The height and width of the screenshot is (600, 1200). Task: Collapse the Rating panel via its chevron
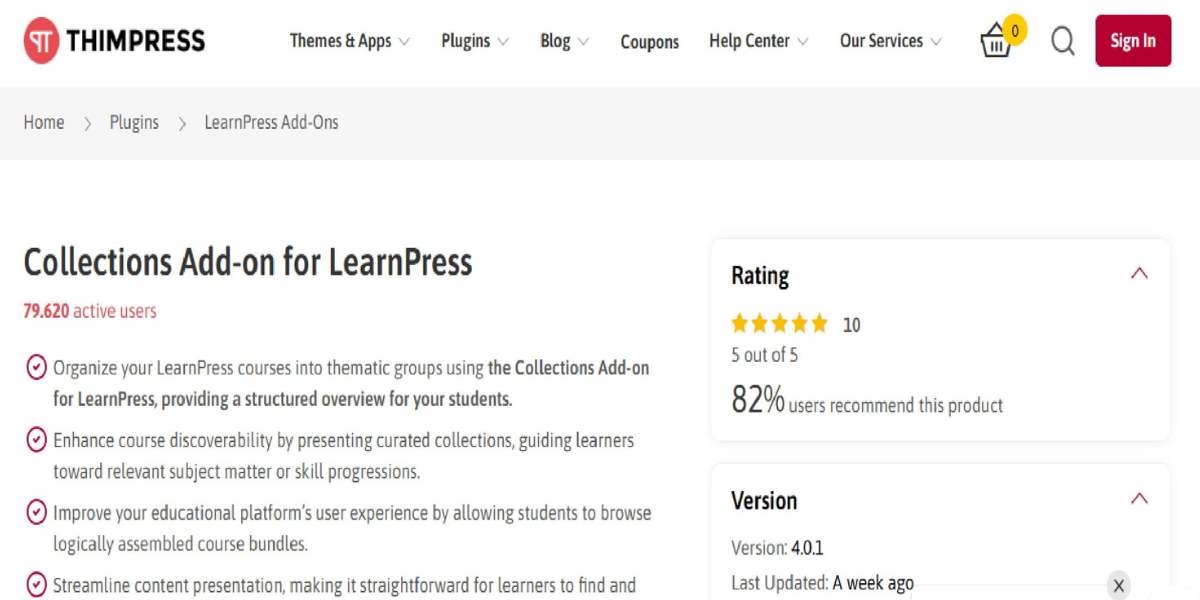[1139, 272]
